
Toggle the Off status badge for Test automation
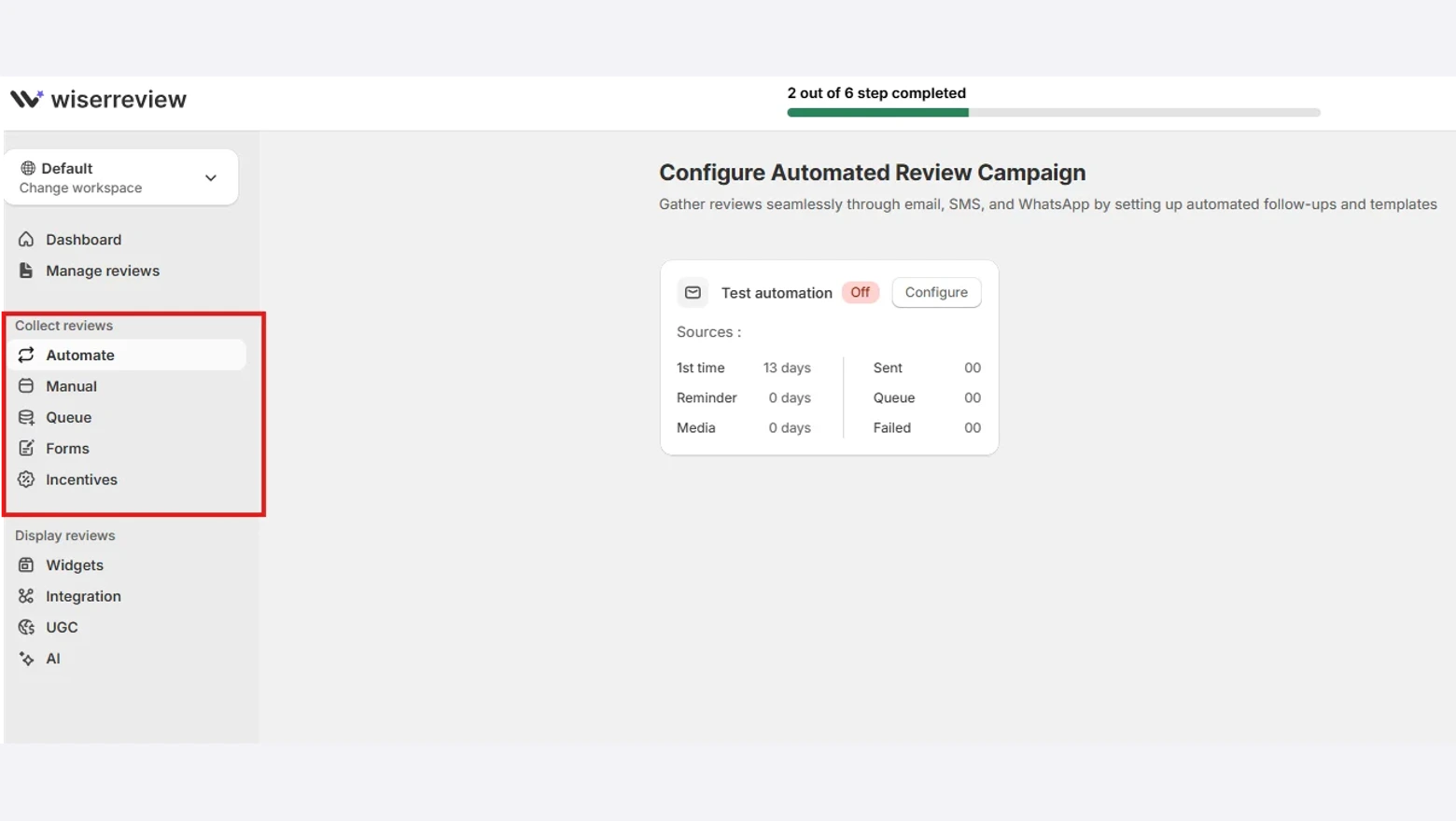point(860,292)
